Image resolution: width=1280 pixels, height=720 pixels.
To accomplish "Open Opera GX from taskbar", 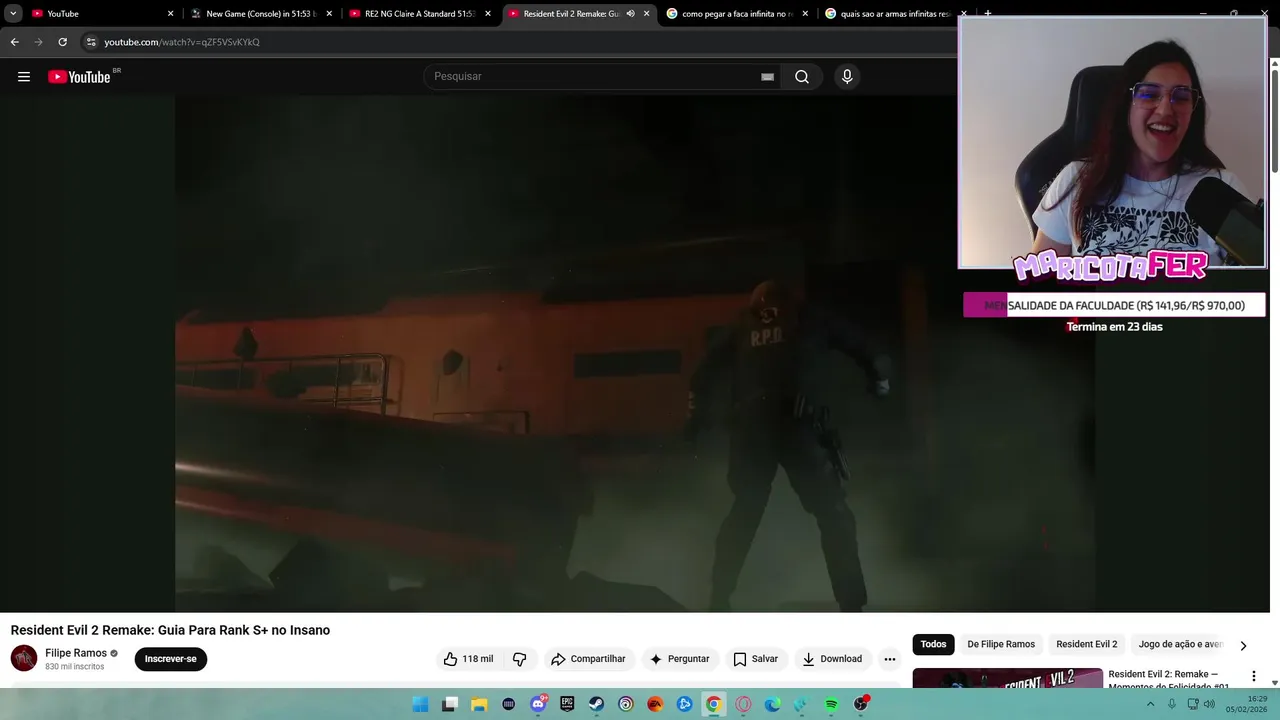I will point(743,704).
